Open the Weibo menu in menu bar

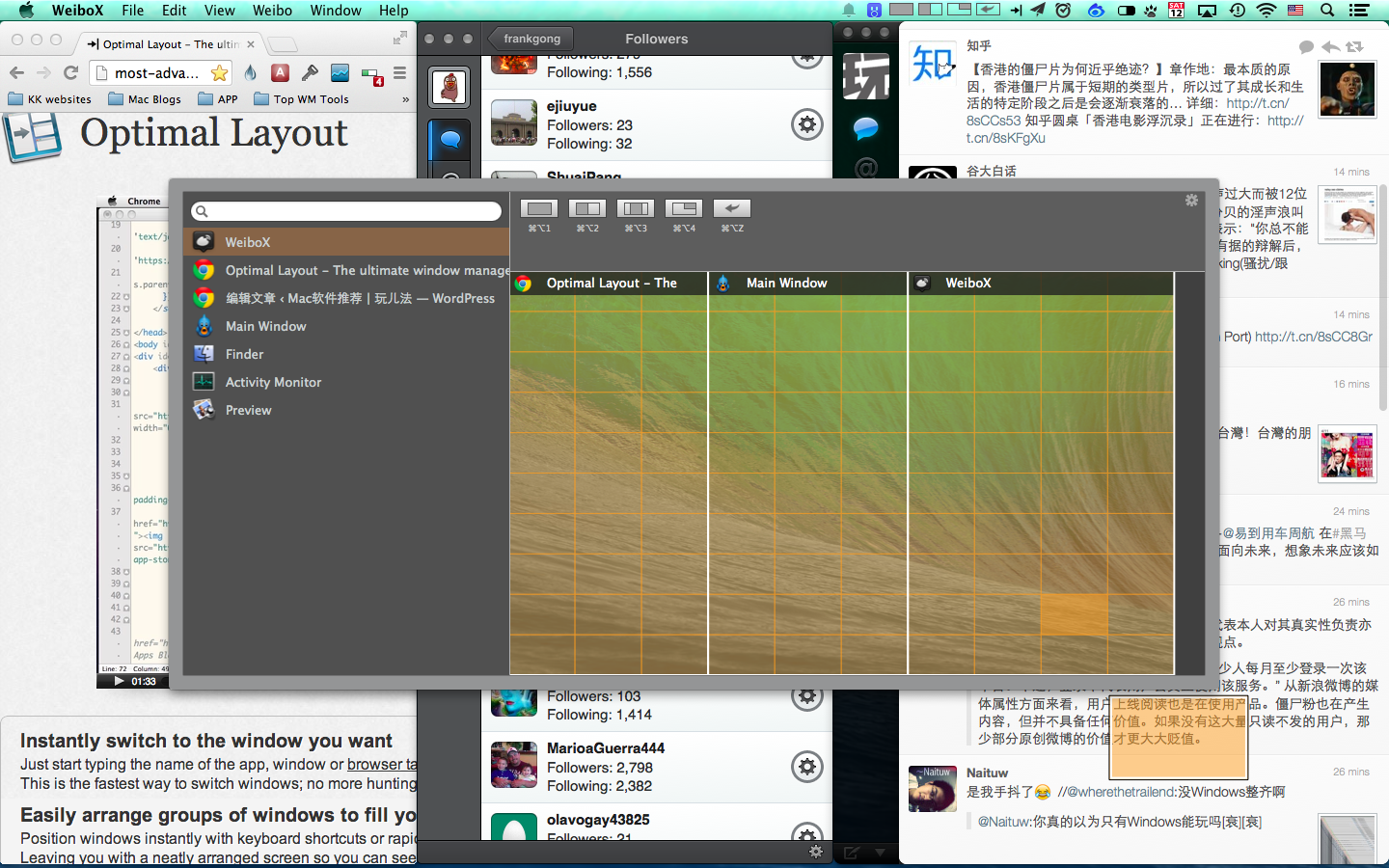click(272, 11)
